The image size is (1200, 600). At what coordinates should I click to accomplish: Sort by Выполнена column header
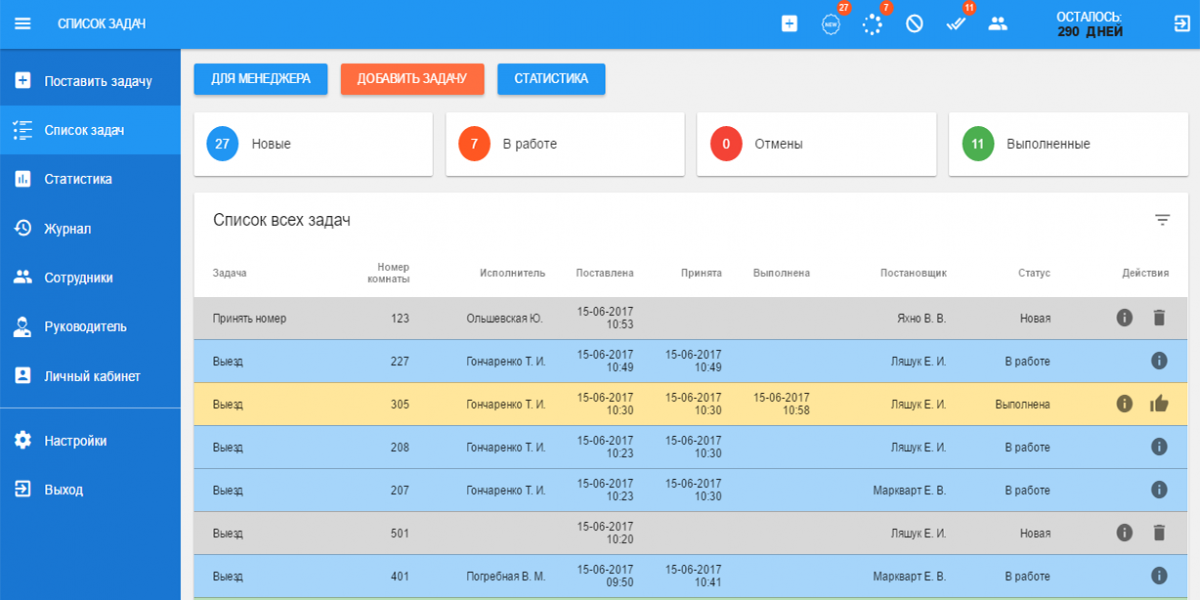[x=782, y=273]
